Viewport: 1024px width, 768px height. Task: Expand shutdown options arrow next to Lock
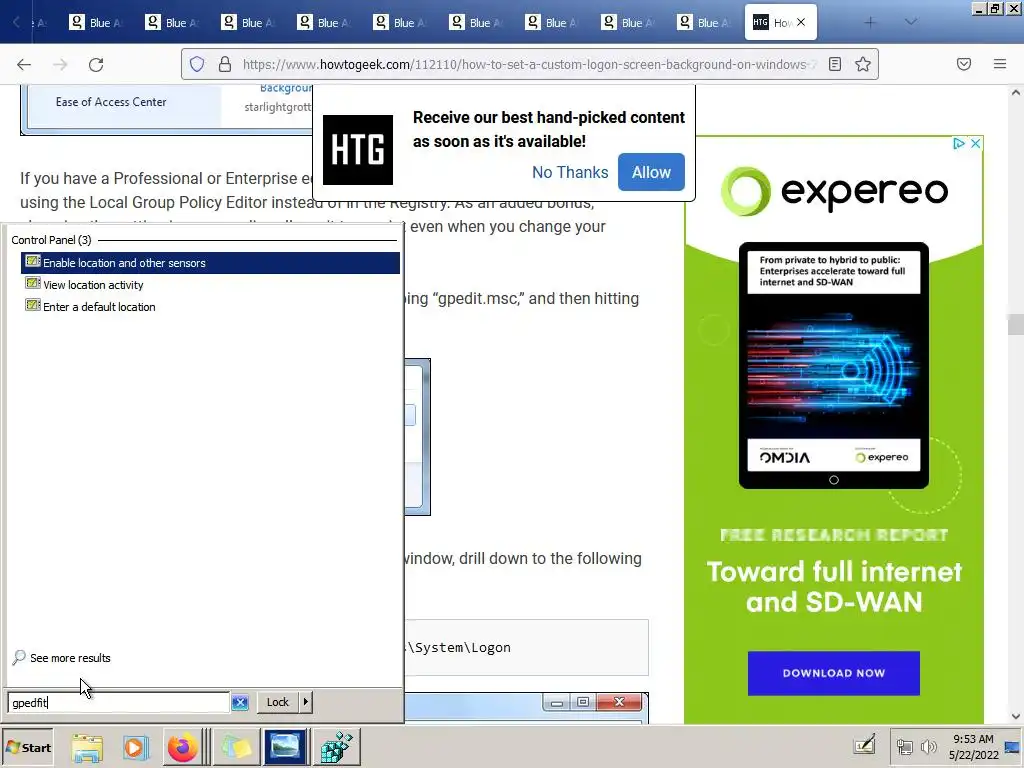pos(306,702)
